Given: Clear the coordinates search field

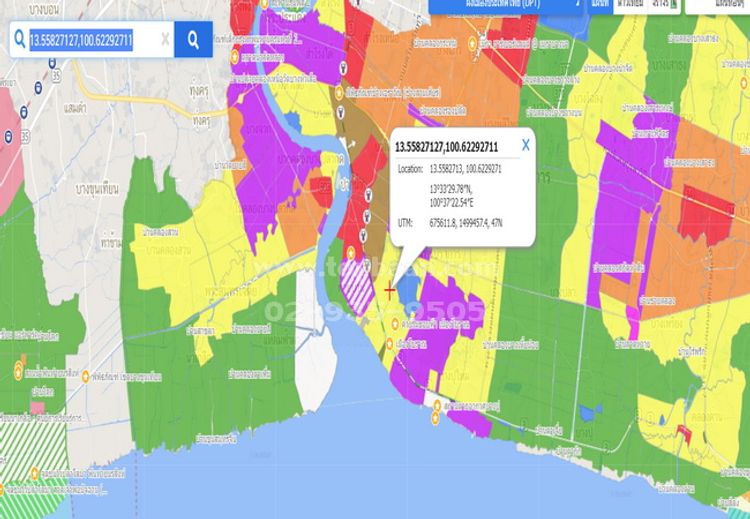Looking at the screenshot, I should click(x=165, y=40).
